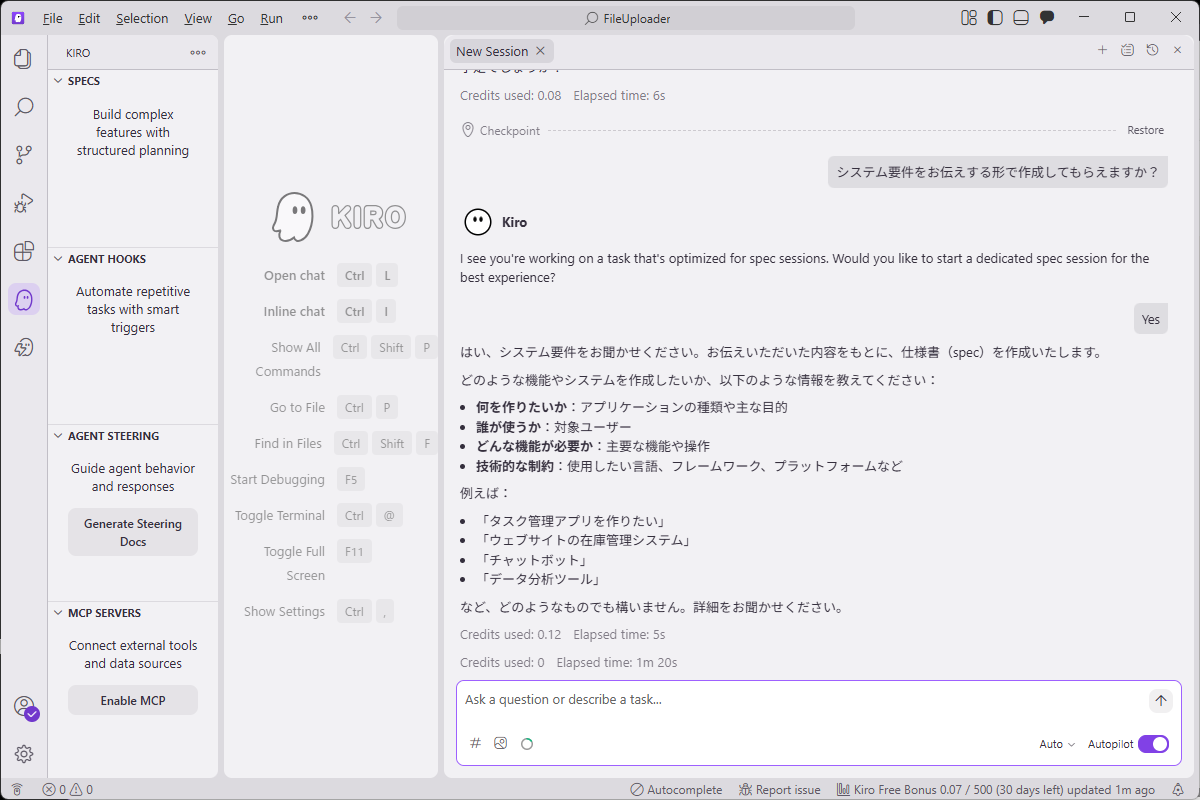Viewport: 1200px width, 800px height.
Task: Click the # context icon in chat input
Action: [x=476, y=743]
